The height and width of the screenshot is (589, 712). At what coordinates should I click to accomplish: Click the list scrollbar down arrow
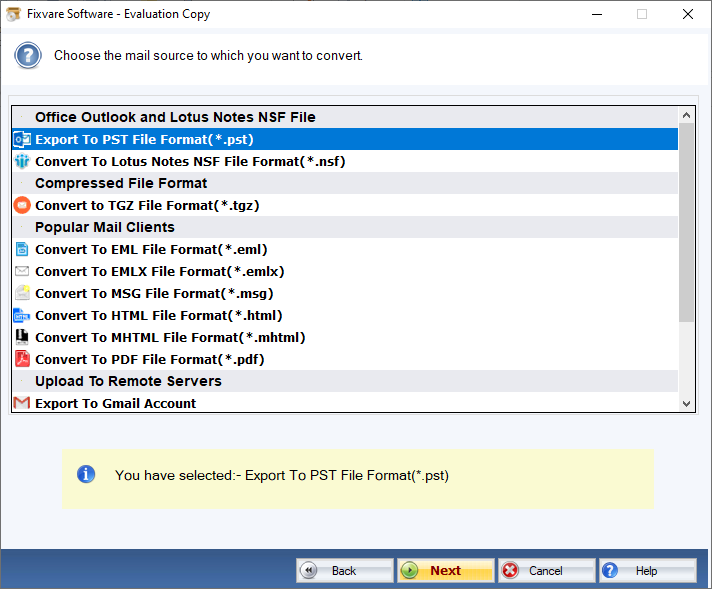686,403
